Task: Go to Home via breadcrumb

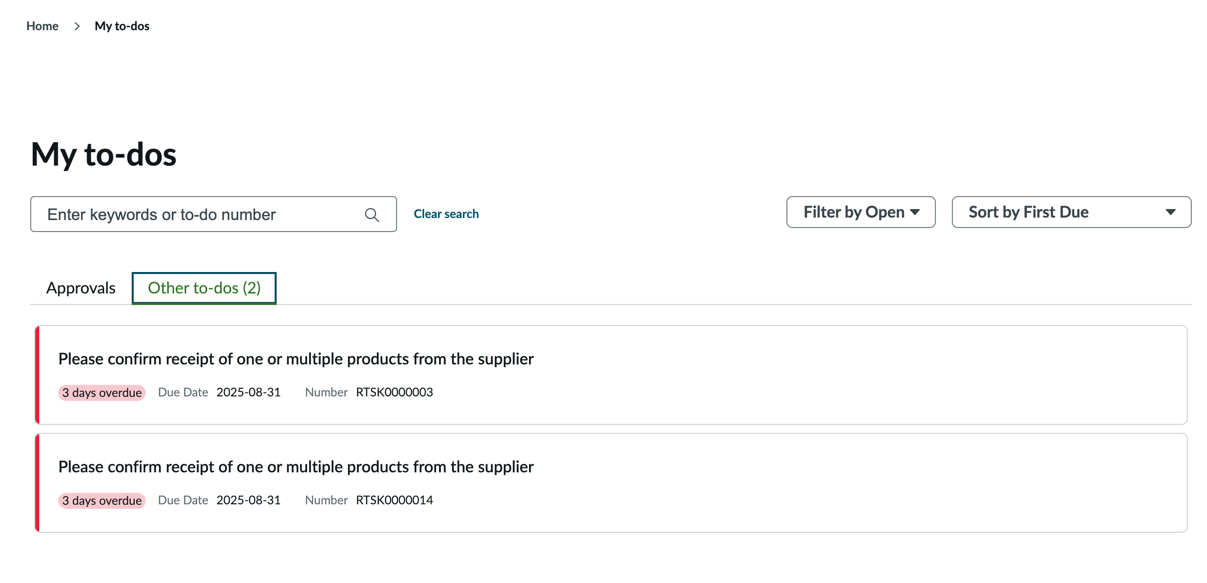Action: point(42,26)
